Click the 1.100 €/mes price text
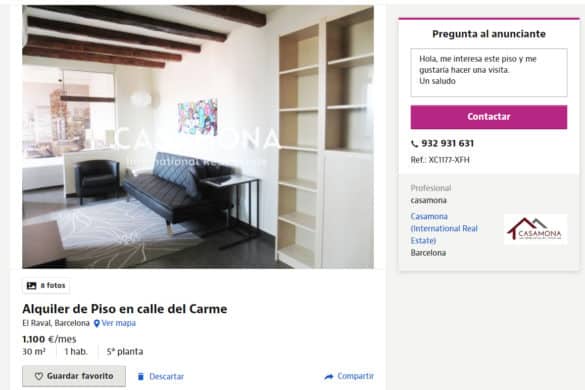585x390 pixels. click(49, 339)
